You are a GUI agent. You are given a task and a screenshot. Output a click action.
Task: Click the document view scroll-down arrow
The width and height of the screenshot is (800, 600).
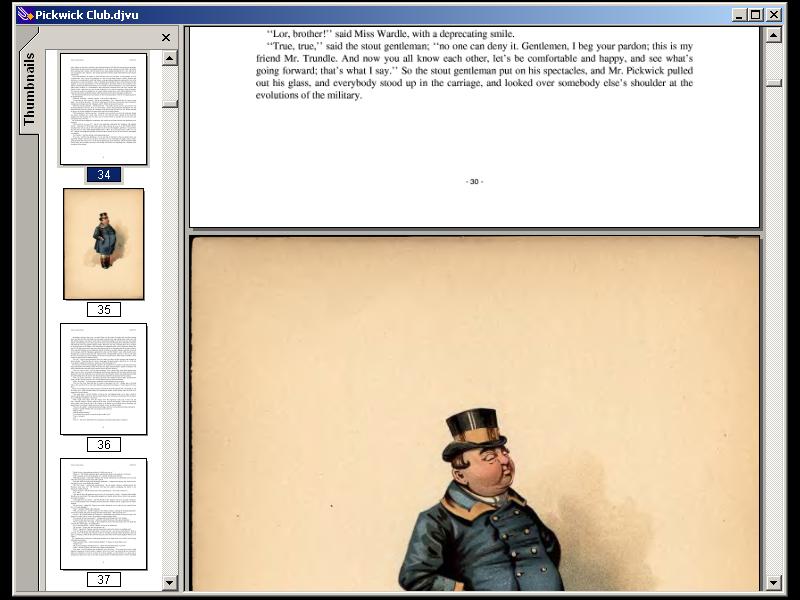(x=773, y=582)
